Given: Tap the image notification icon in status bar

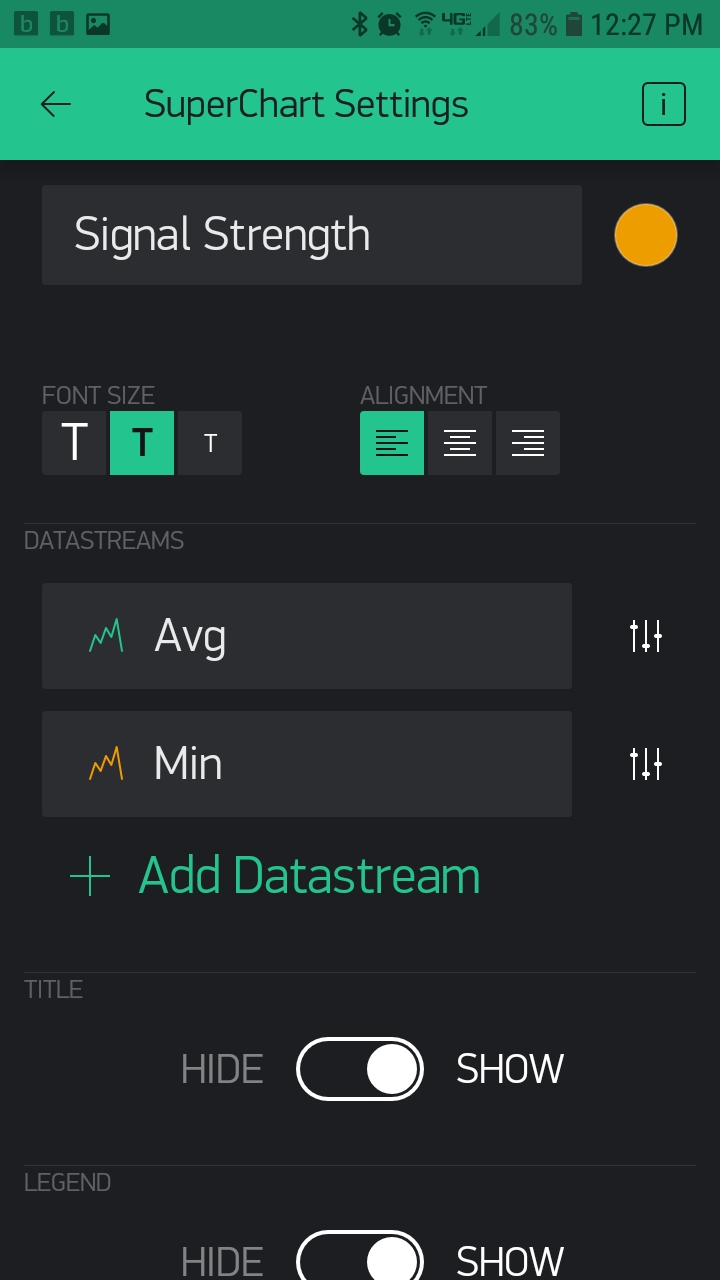Looking at the screenshot, I should pos(98,24).
